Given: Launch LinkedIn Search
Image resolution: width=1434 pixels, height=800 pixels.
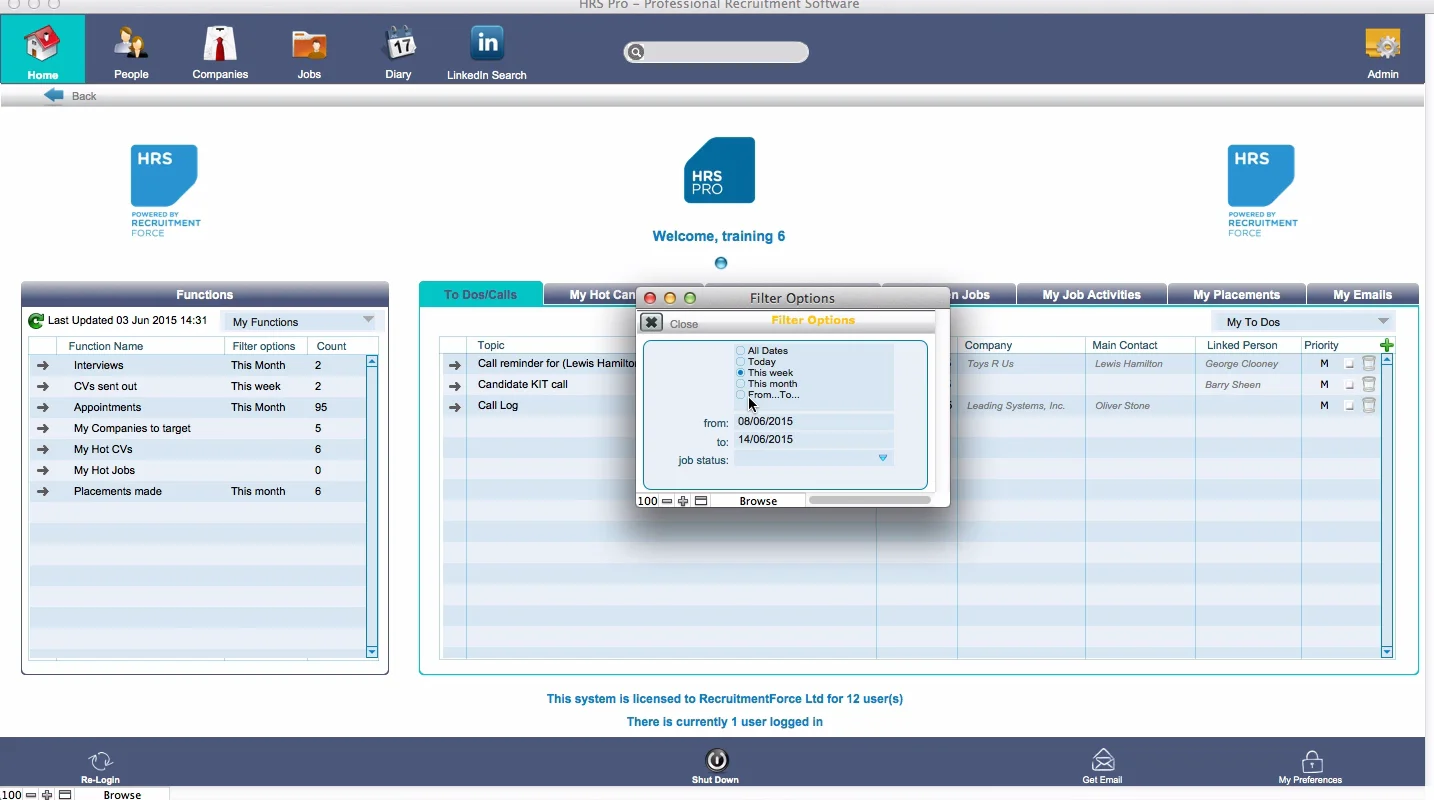Looking at the screenshot, I should pos(487,53).
